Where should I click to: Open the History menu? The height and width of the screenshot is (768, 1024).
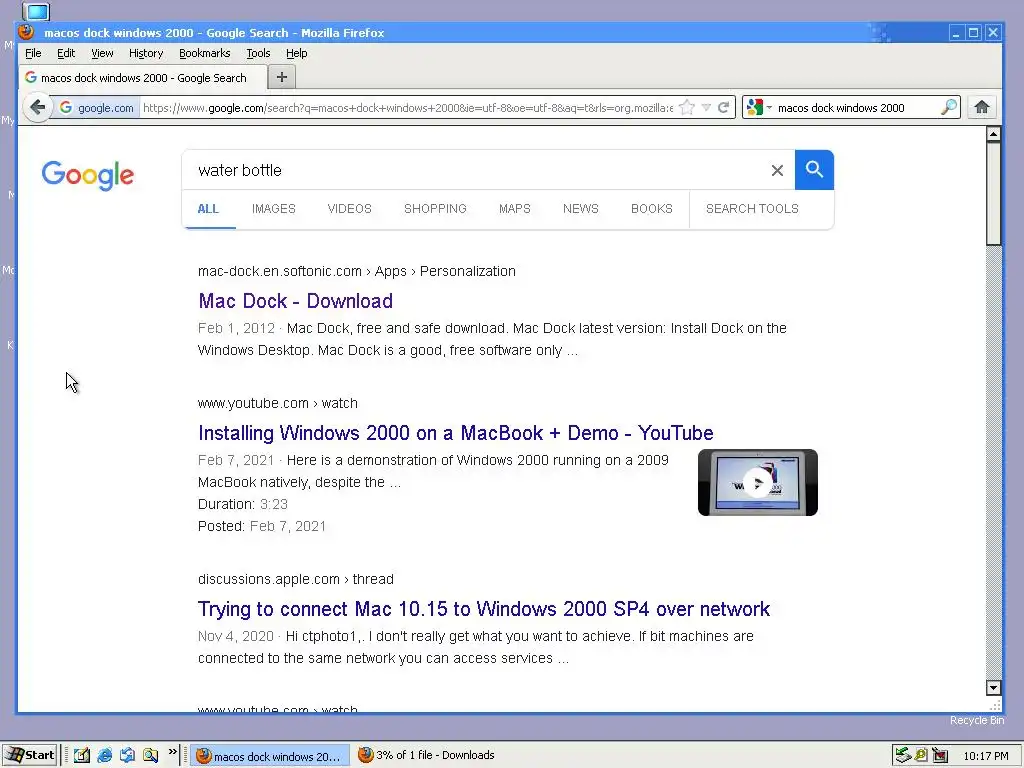(x=146, y=54)
